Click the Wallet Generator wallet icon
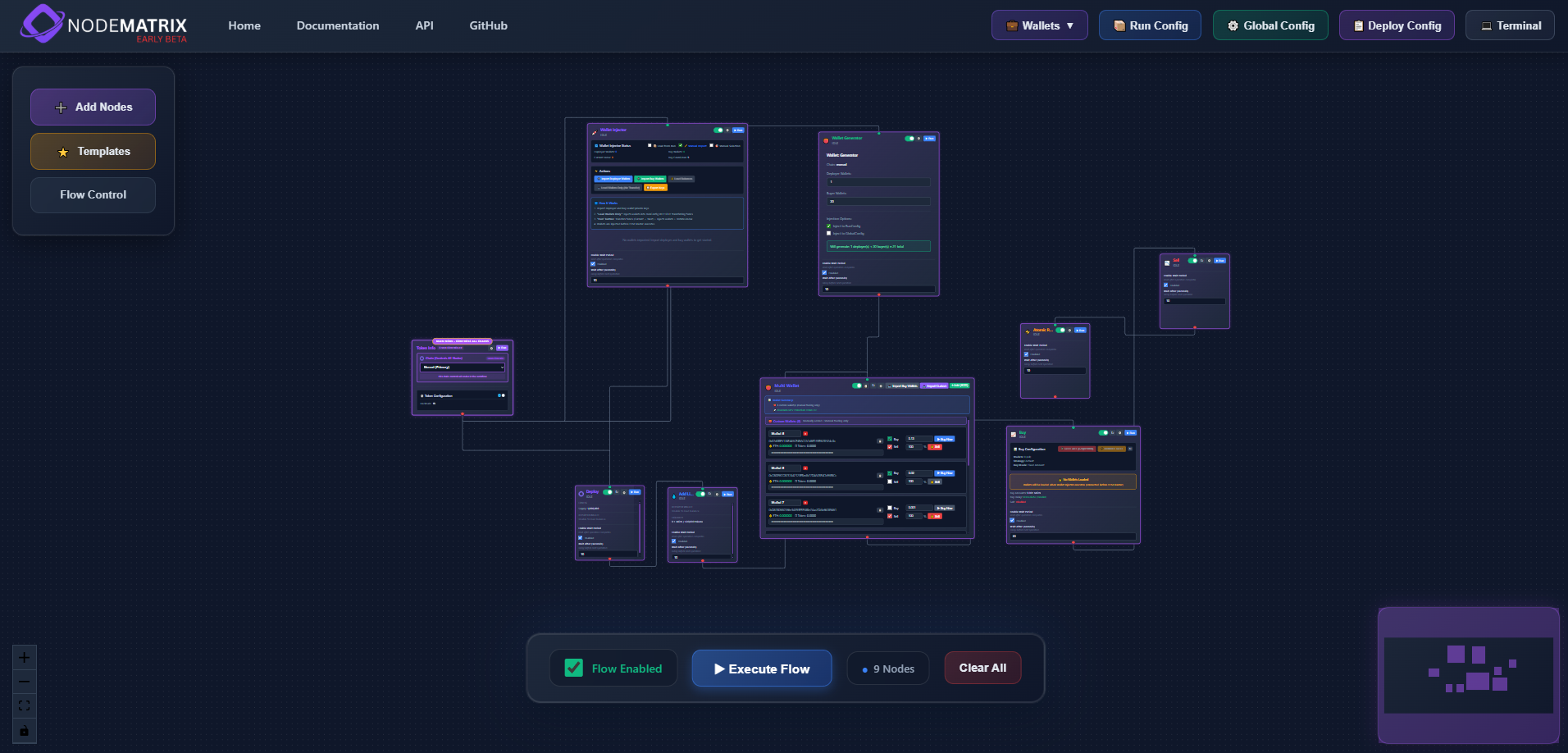Image resolution: width=1568 pixels, height=753 pixels. [x=825, y=140]
